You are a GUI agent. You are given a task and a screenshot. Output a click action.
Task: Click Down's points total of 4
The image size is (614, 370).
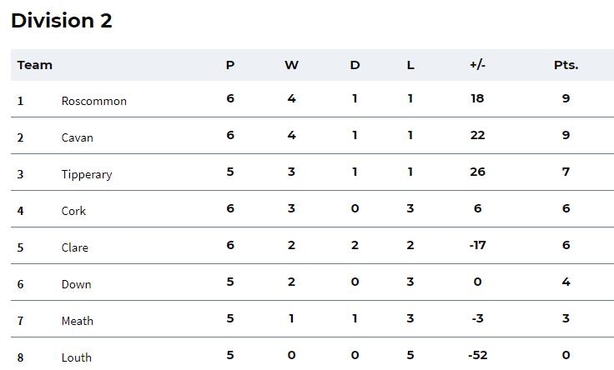point(566,282)
